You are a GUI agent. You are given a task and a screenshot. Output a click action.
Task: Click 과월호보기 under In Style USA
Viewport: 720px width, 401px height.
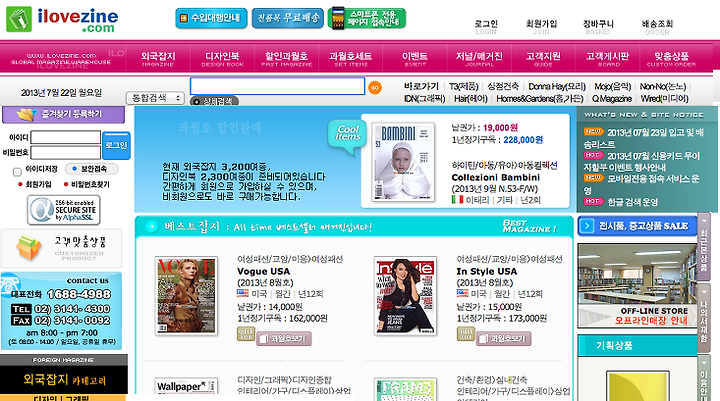(503, 339)
